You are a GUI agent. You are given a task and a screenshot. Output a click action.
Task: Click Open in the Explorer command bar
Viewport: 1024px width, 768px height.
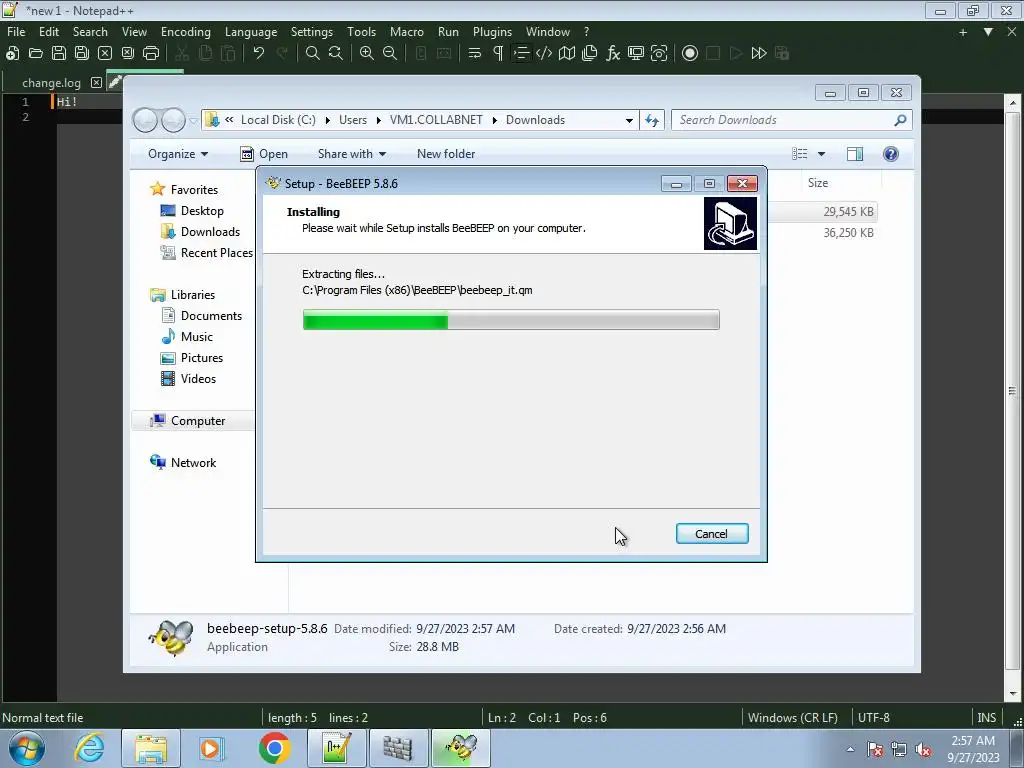(264, 154)
